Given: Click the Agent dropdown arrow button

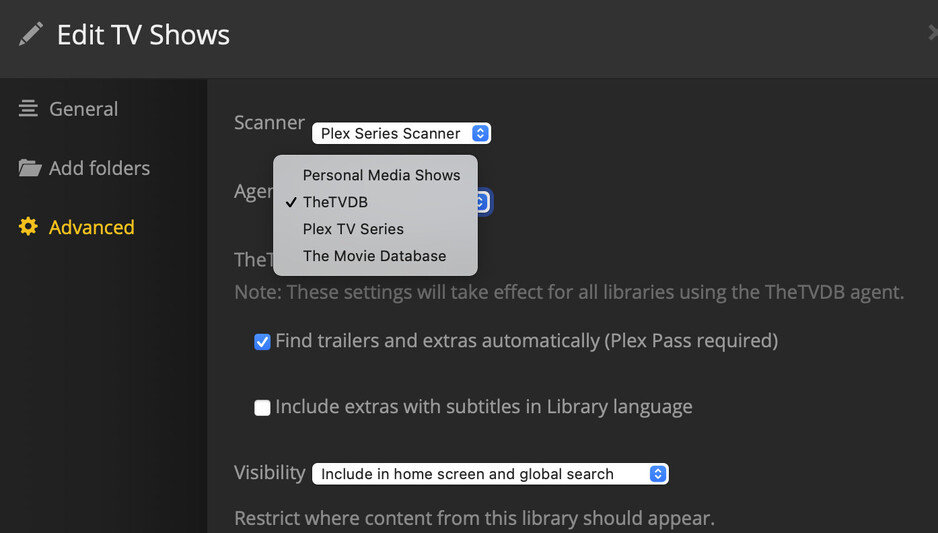Looking at the screenshot, I should click(483, 202).
